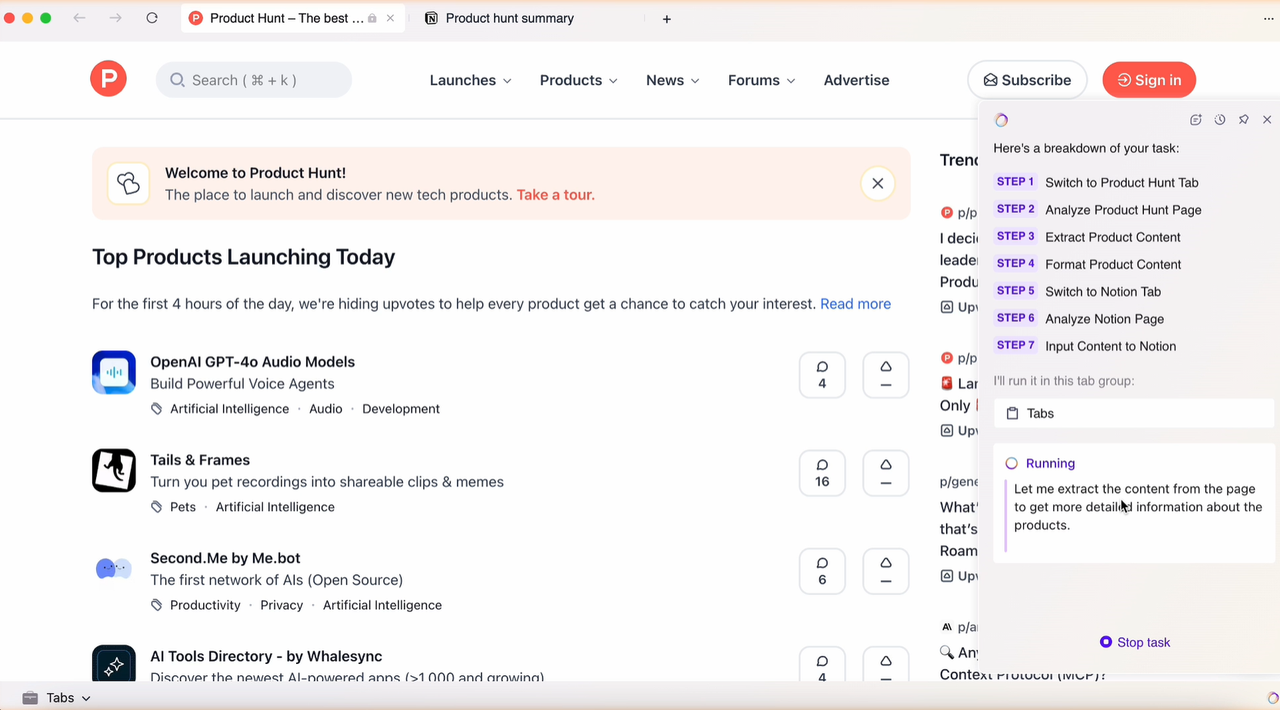The image size is (1280, 710).
Task: Click the Pets topic tag
Action: pos(183,507)
